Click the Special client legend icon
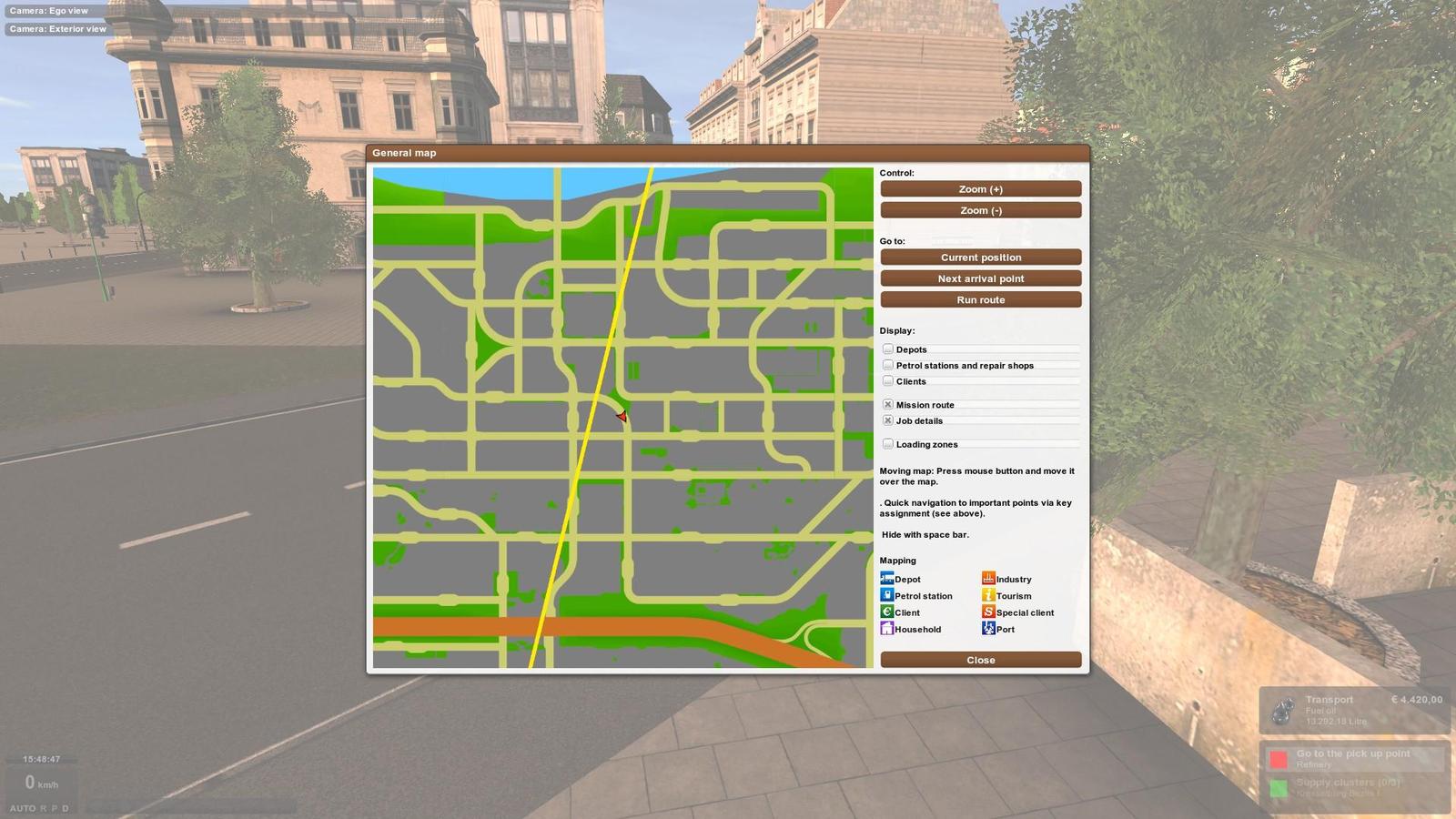Screen dimensions: 1456x819 988,612
